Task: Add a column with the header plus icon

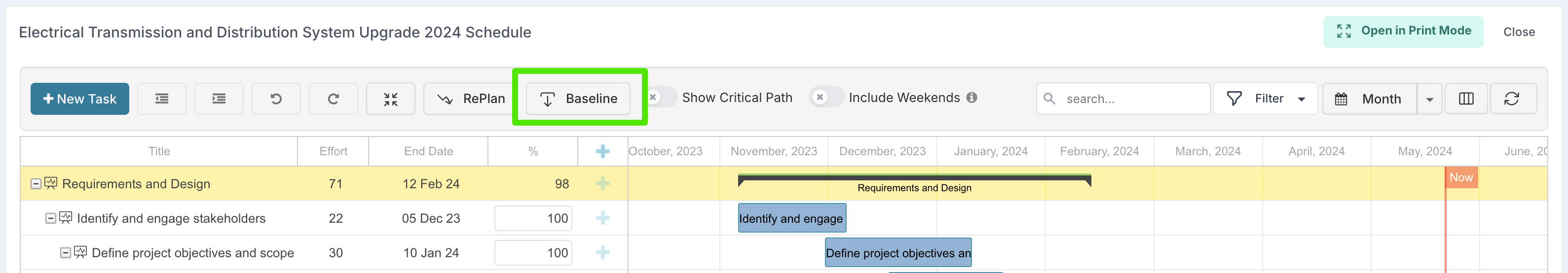Action: (602, 151)
